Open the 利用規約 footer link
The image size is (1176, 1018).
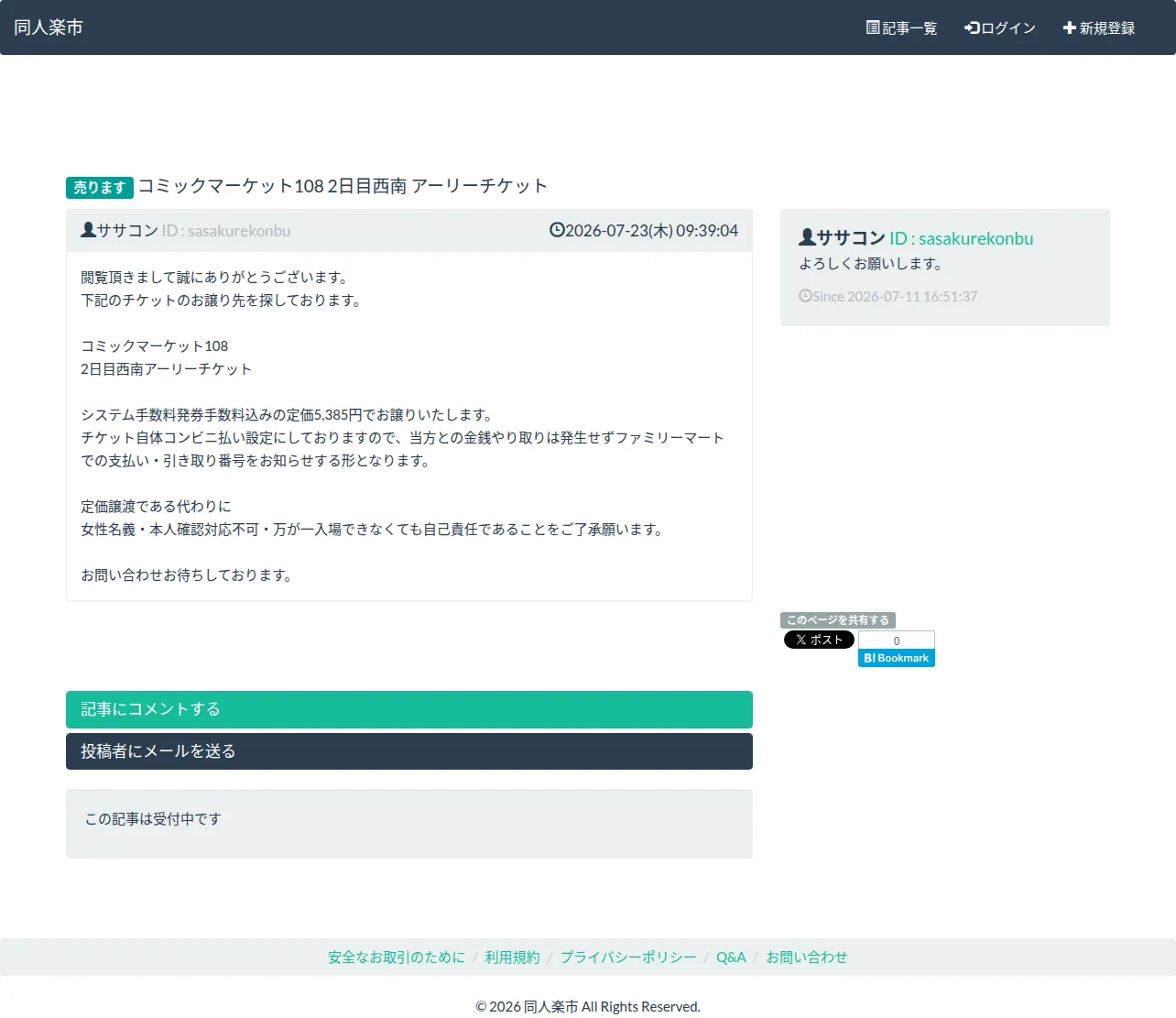click(513, 958)
